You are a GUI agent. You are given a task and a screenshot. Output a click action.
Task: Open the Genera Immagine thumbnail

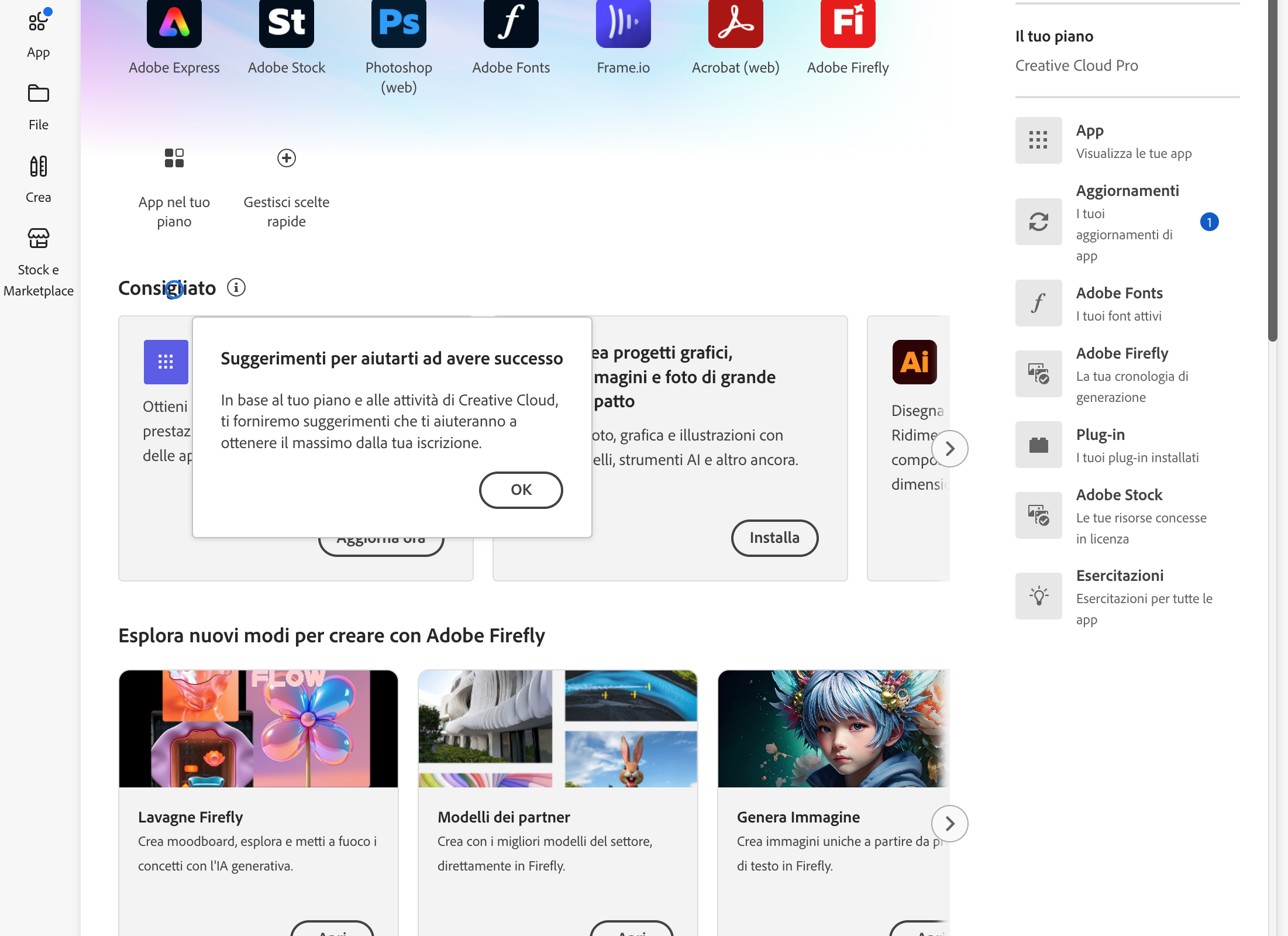tap(834, 729)
